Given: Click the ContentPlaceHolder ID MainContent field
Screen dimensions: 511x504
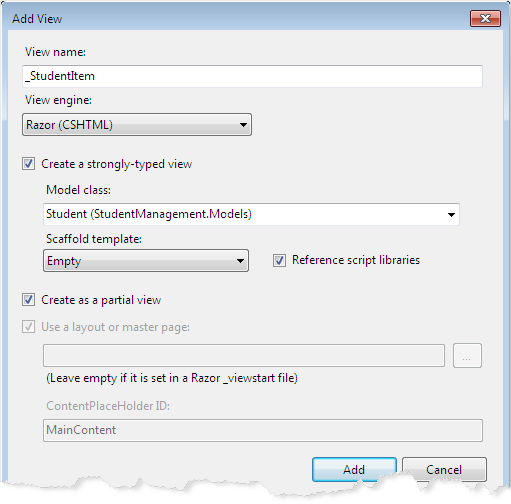Looking at the screenshot, I should click(263, 430).
